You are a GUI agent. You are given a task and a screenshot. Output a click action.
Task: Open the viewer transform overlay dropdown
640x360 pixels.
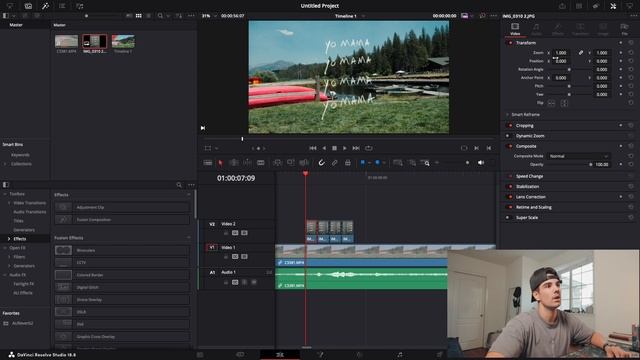[217, 149]
